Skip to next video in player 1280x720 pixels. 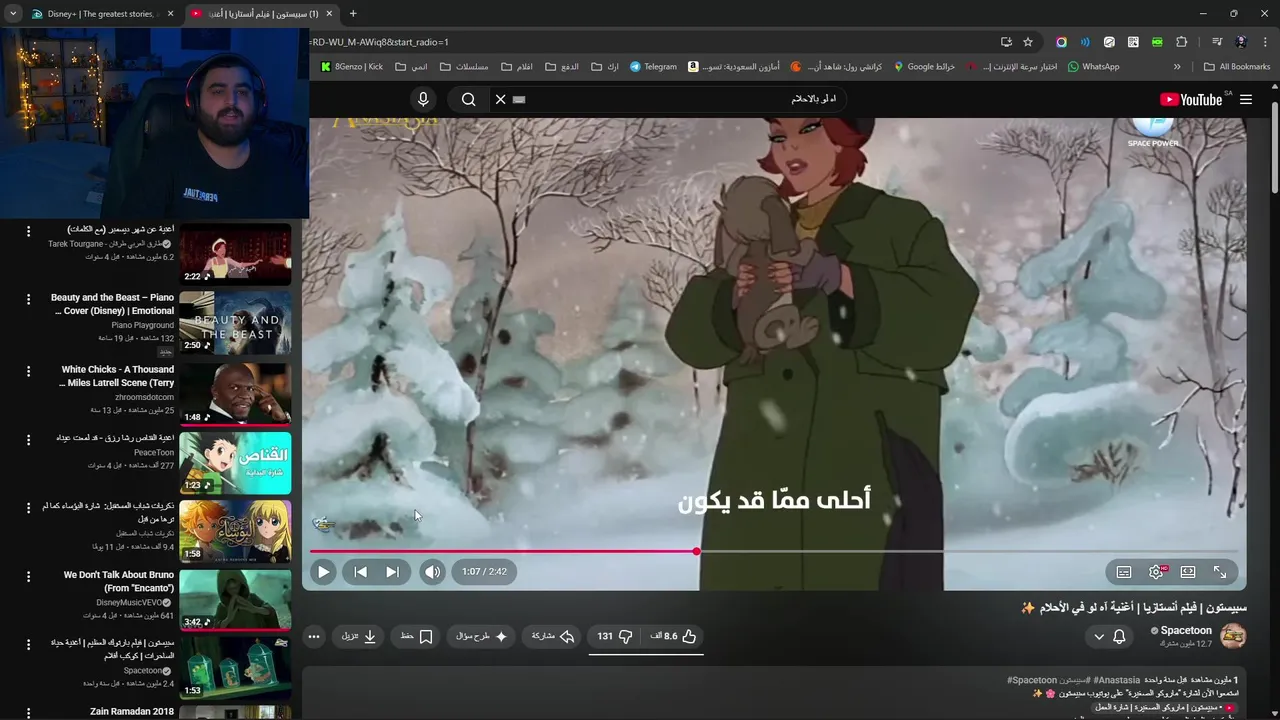pos(392,572)
